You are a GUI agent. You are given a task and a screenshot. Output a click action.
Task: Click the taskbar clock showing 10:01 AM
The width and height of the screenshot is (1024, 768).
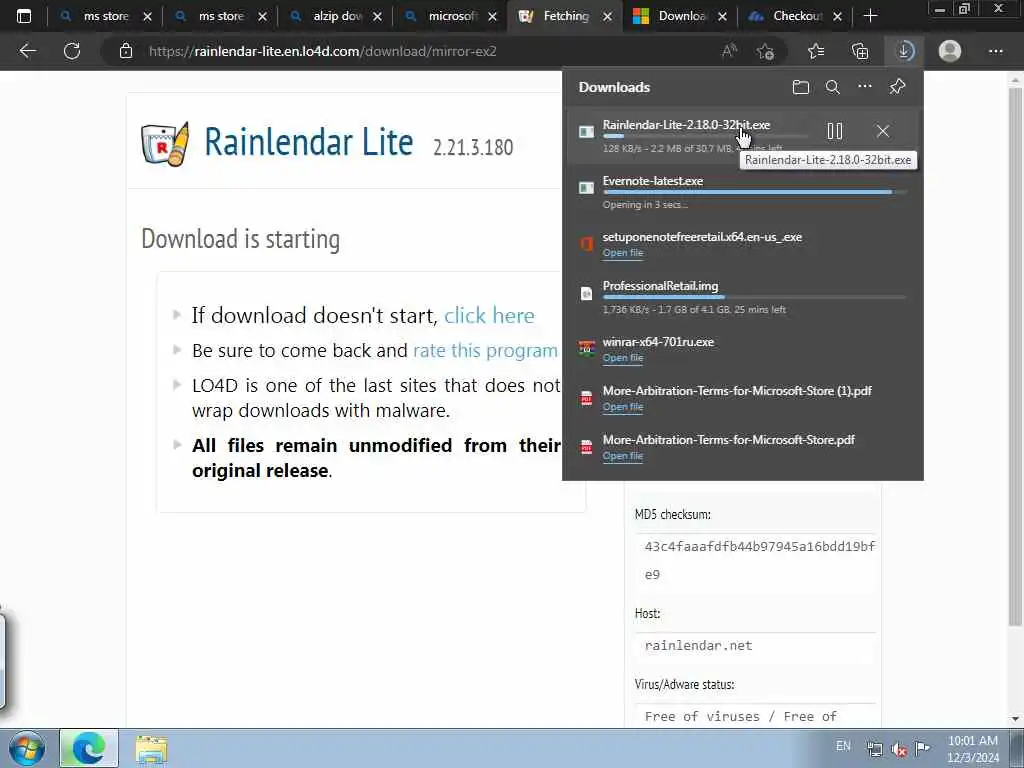[x=973, y=748]
